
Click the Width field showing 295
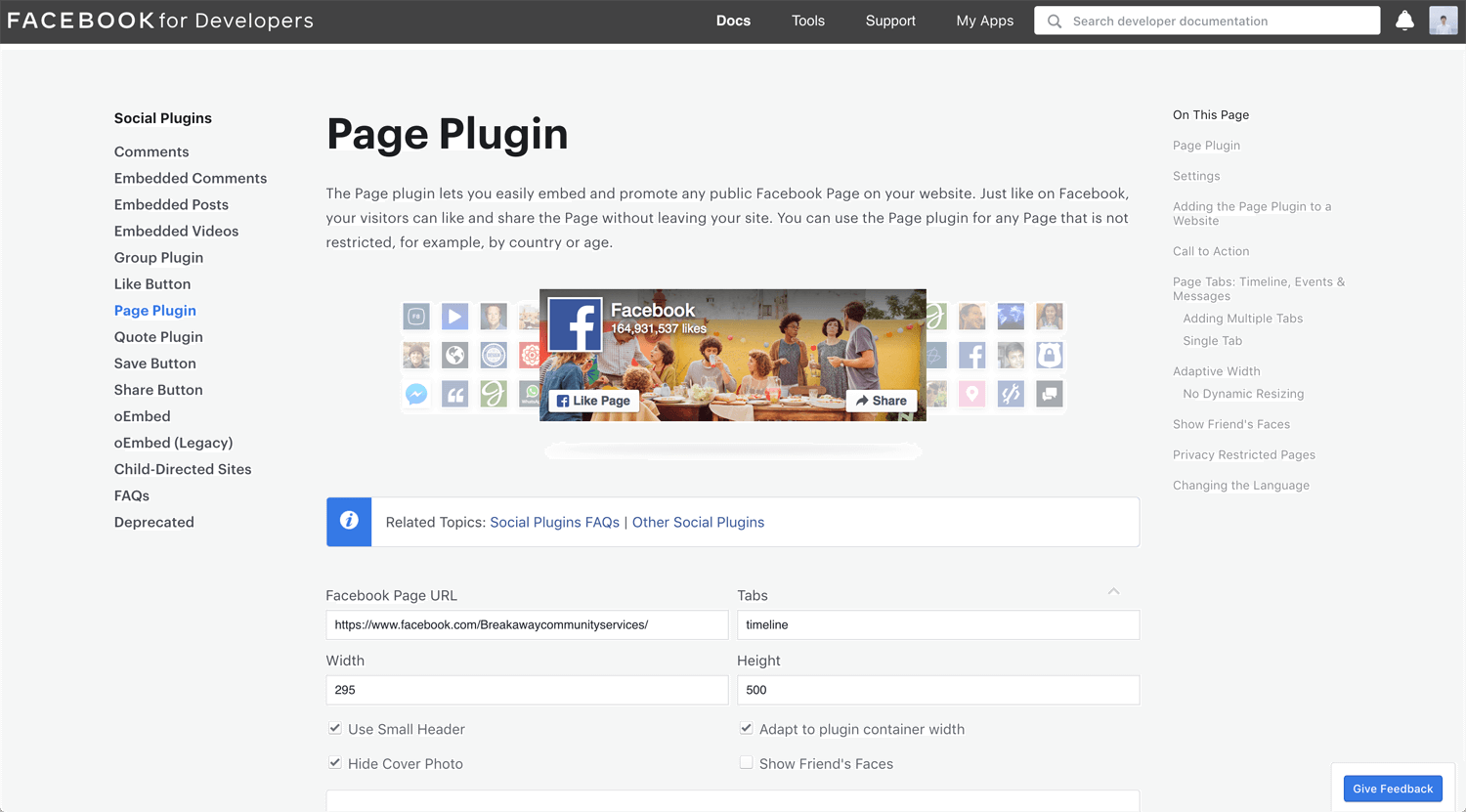tap(527, 690)
